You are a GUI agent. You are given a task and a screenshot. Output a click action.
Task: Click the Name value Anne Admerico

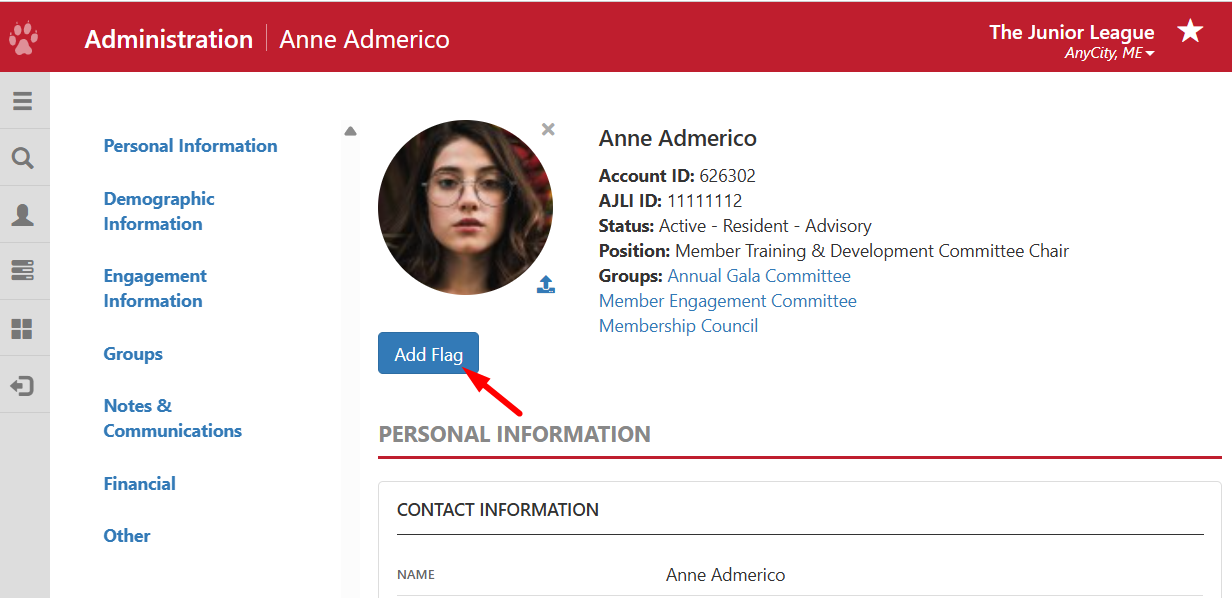[x=725, y=575]
